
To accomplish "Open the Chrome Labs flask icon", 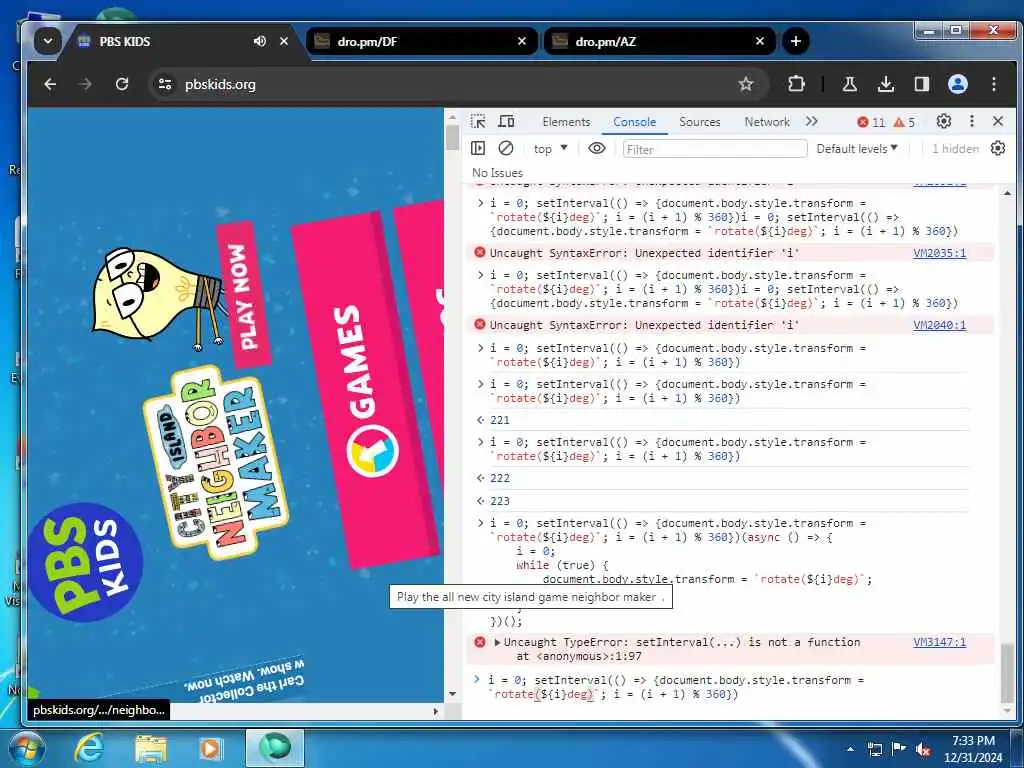I will pos(850,84).
